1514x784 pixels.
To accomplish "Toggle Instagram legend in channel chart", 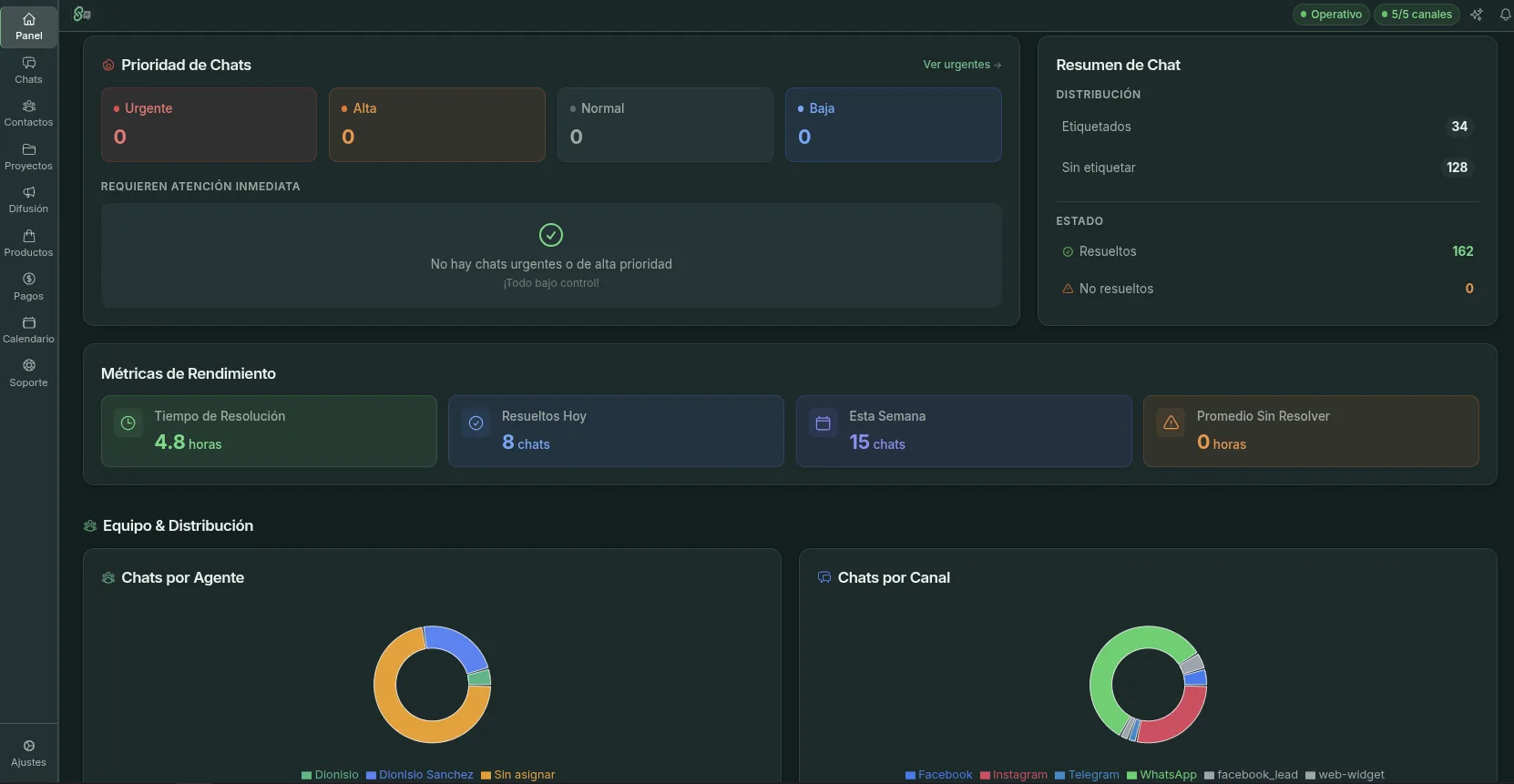I will [x=1014, y=775].
